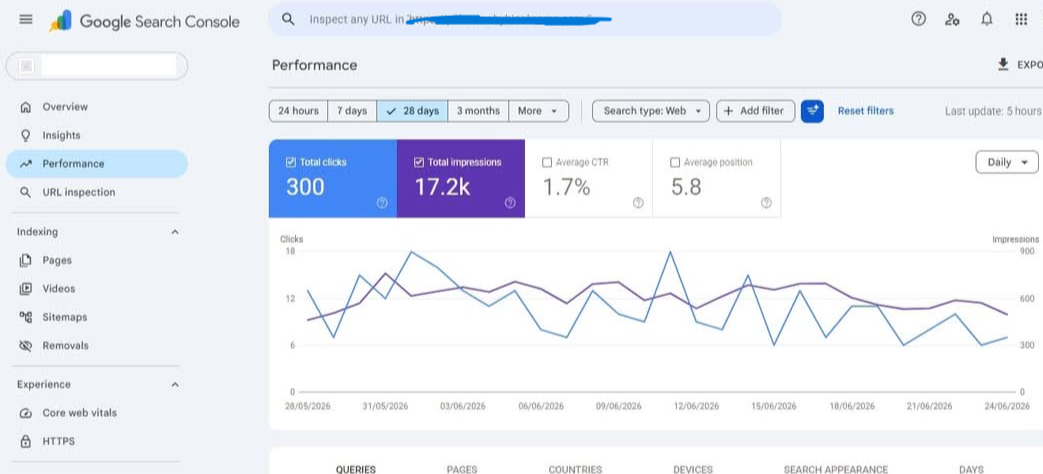Enable the Average position checkbox
1043x474 pixels.
point(675,162)
